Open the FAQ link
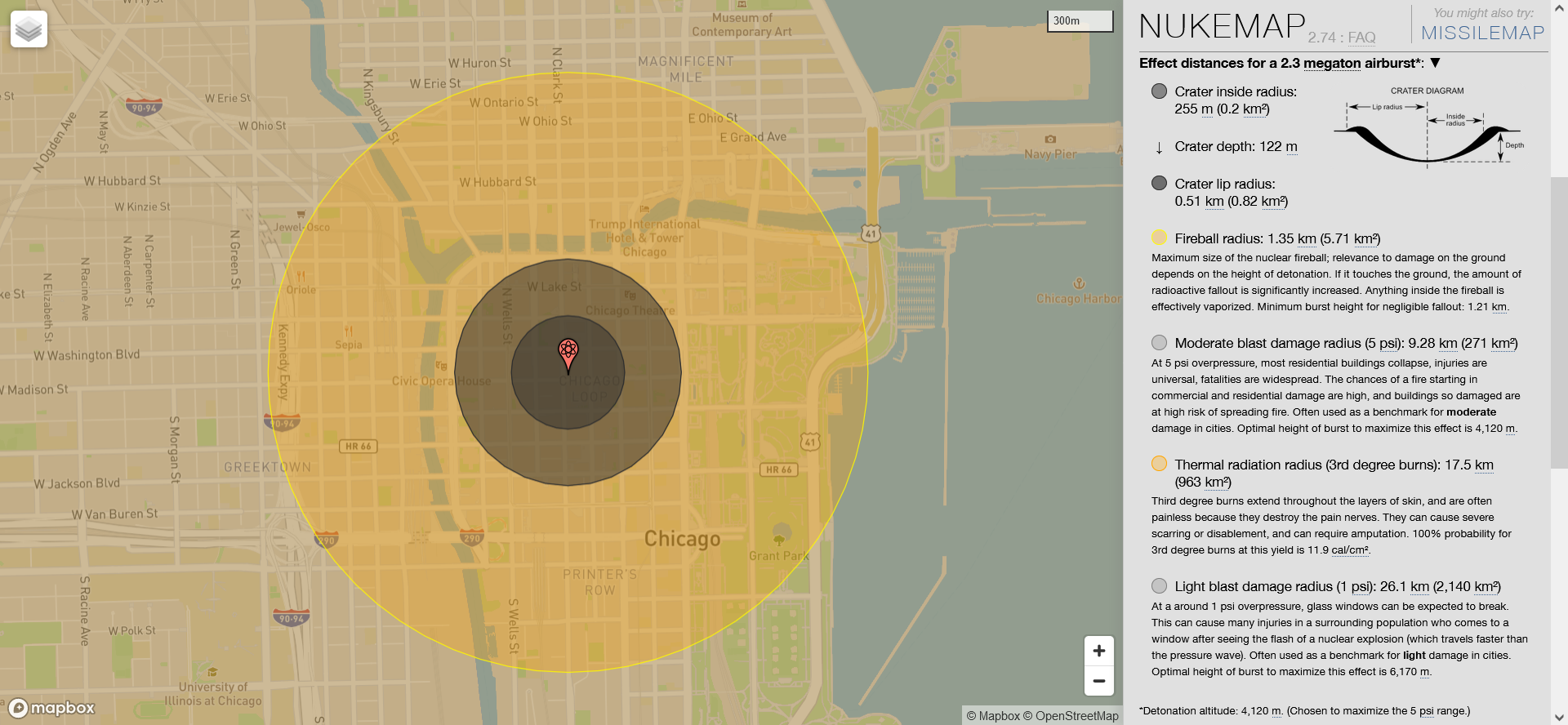This screenshot has height=725, width=1568. [x=1361, y=38]
